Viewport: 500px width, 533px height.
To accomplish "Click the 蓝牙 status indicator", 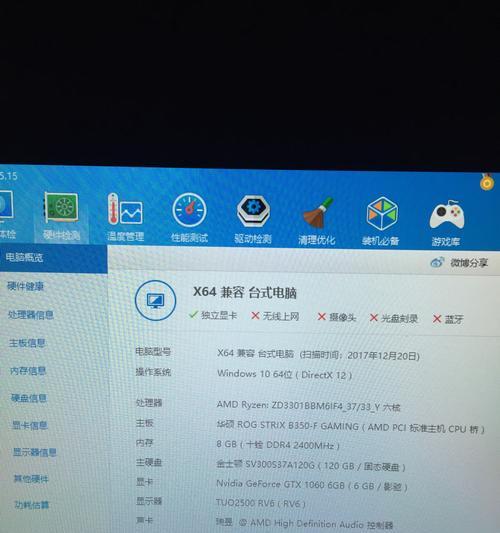I will (448, 319).
